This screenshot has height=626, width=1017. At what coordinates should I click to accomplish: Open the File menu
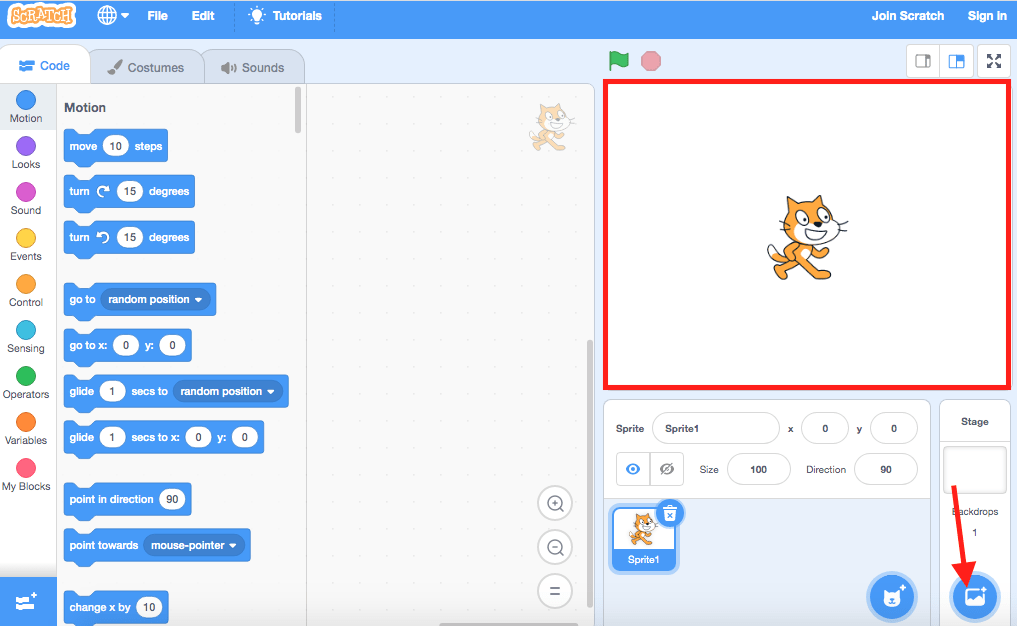(157, 16)
